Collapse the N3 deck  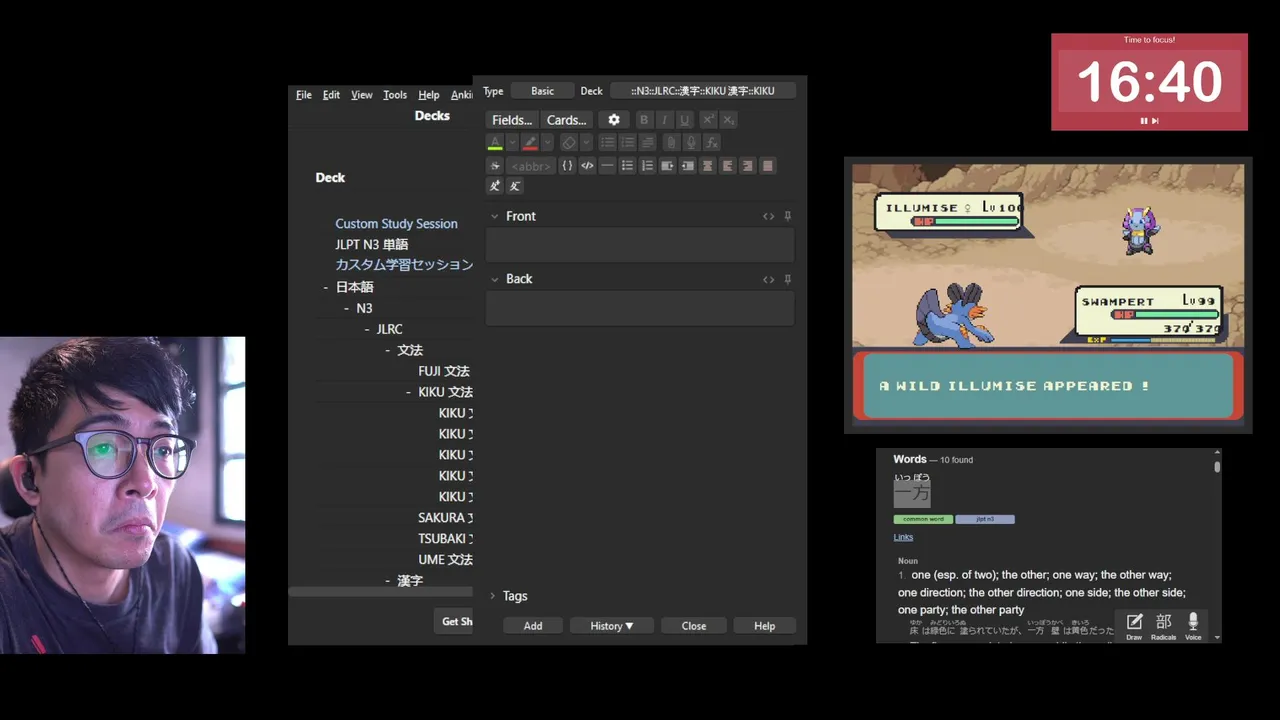[x=347, y=308]
